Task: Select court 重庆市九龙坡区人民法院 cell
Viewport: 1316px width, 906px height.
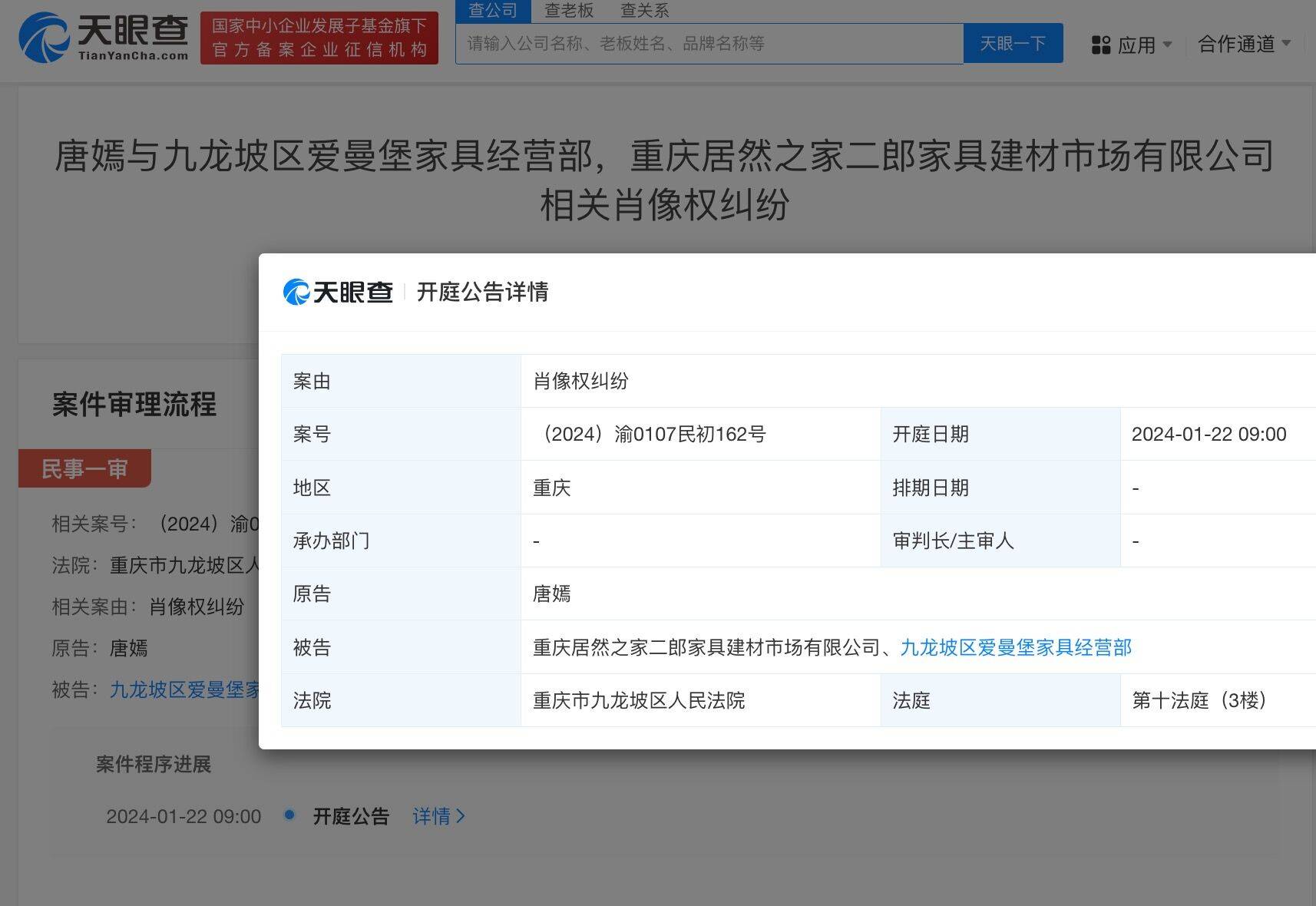Action: (x=700, y=700)
